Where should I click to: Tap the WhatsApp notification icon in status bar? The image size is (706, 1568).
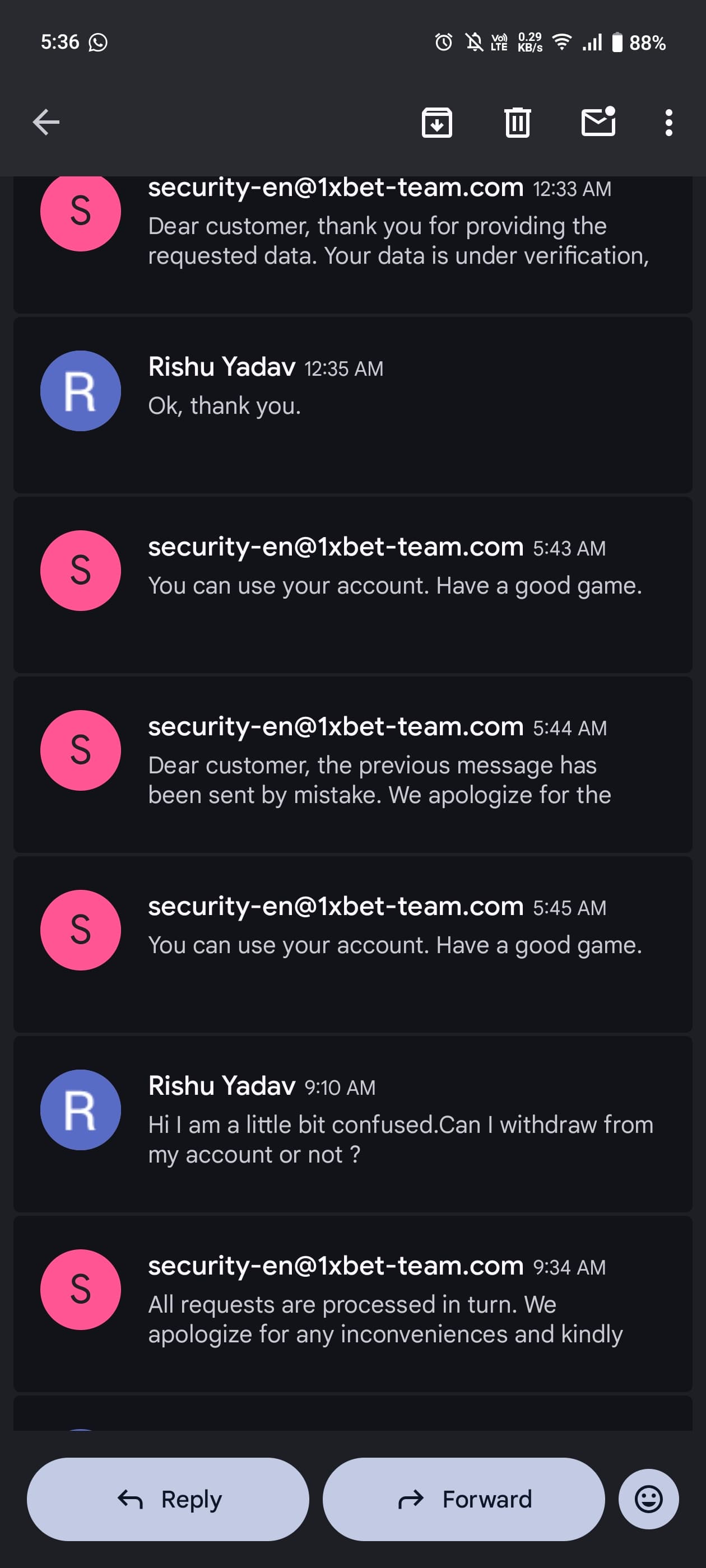tap(98, 42)
